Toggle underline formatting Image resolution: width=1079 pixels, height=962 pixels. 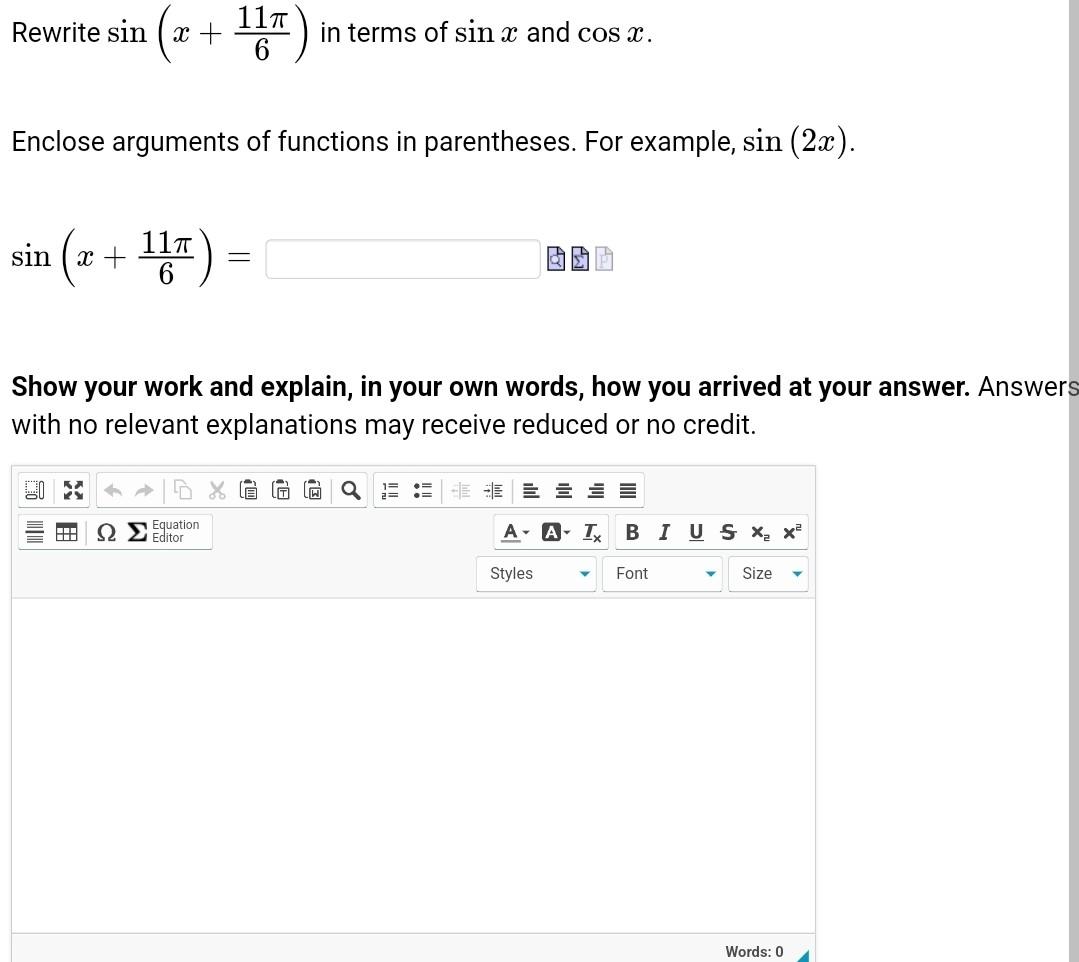(x=696, y=532)
